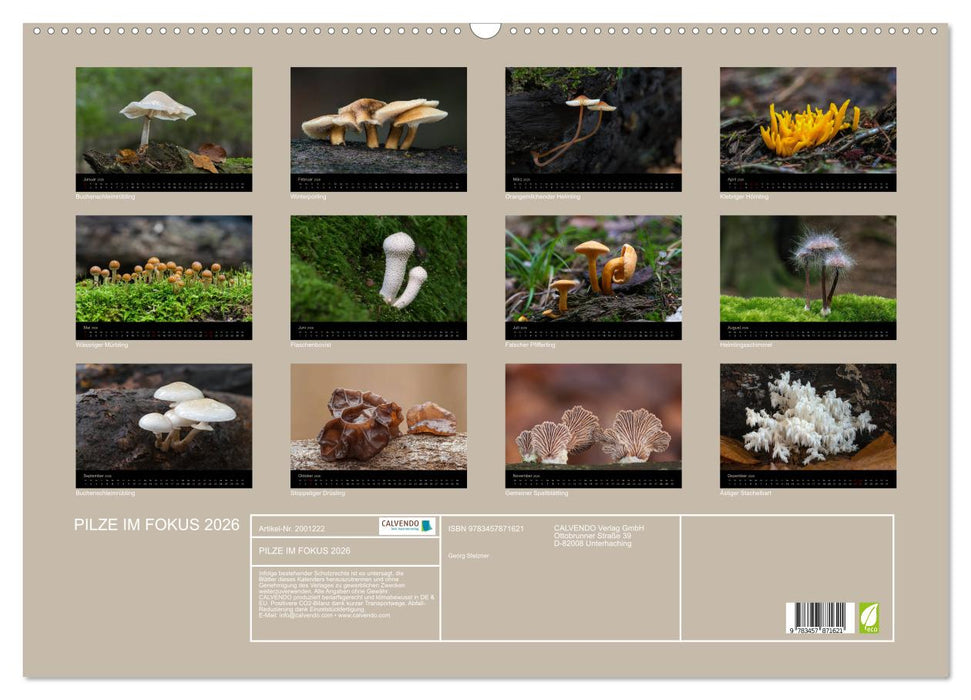Open the June Flaschenbovist puffball photo
The width and height of the screenshot is (971, 700).
coord(378,269)
